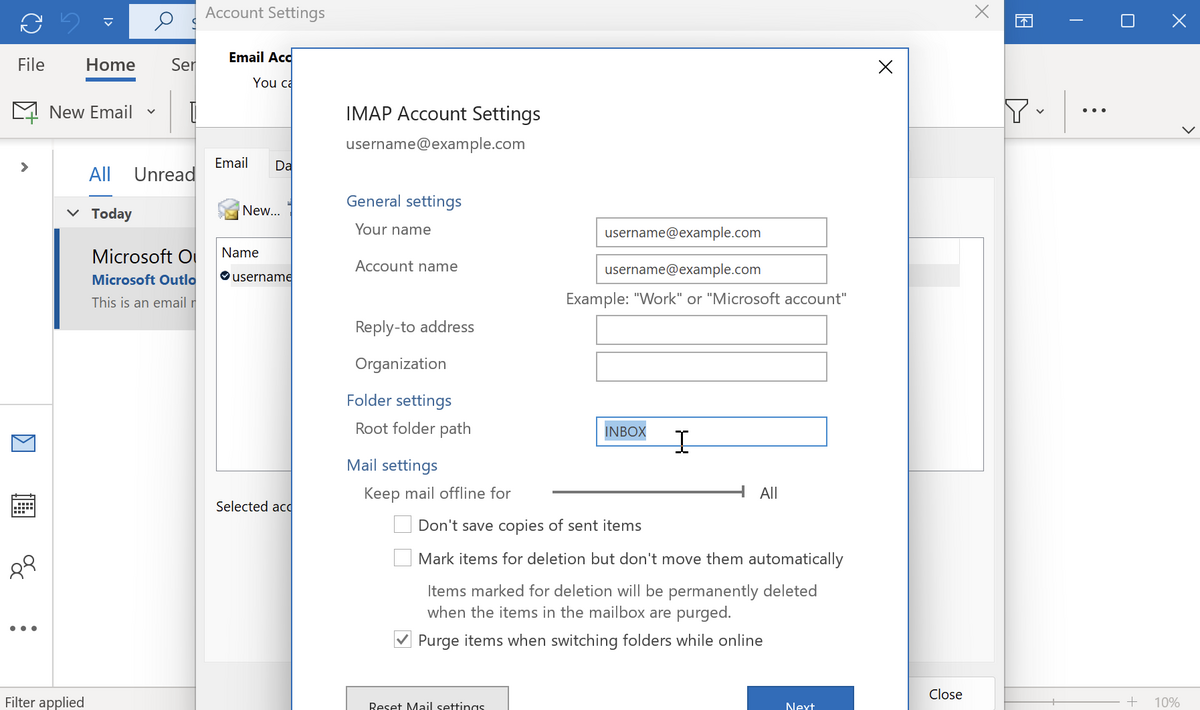Click the Filter applied status text
The image size is (1200, 710).
click(45, 702)
